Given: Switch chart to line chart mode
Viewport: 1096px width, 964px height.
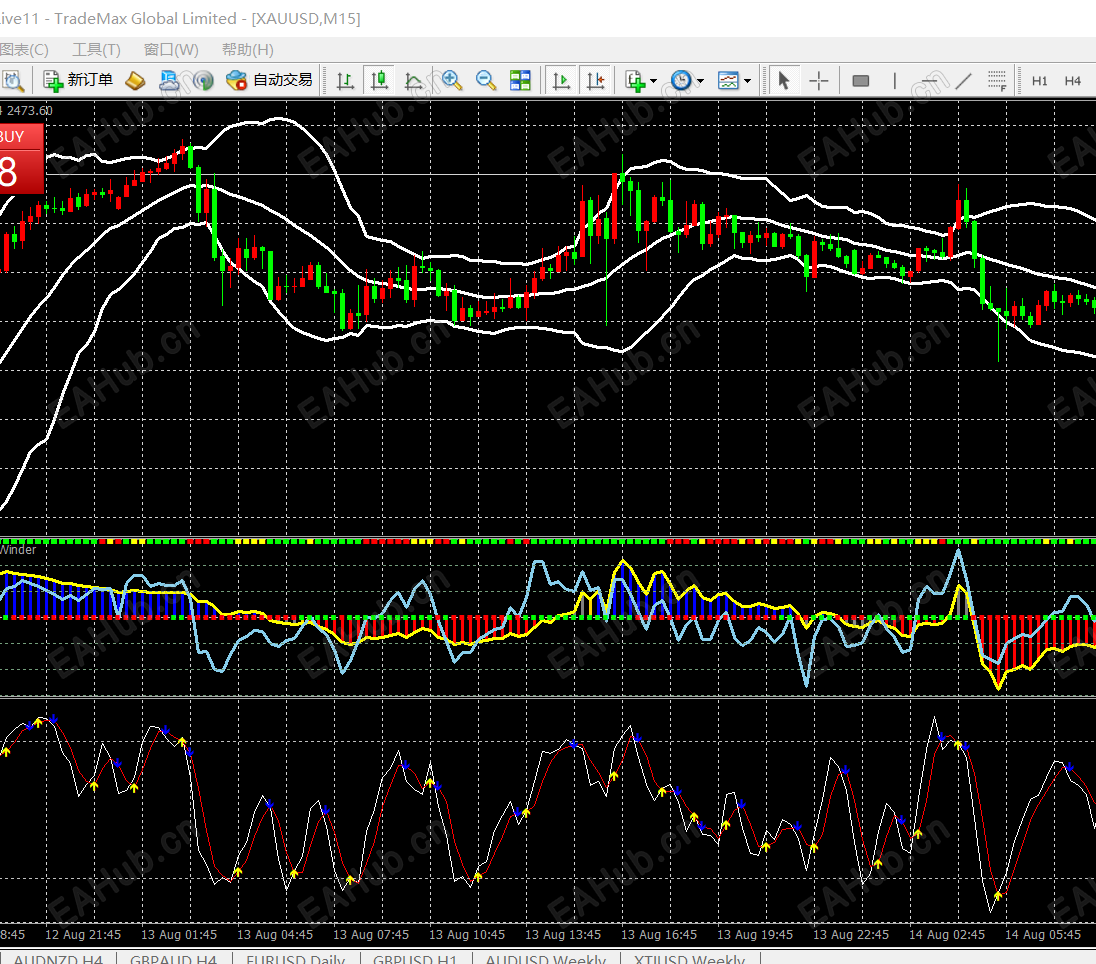Looking at the screenshot, I should click(x=413, y=81).
